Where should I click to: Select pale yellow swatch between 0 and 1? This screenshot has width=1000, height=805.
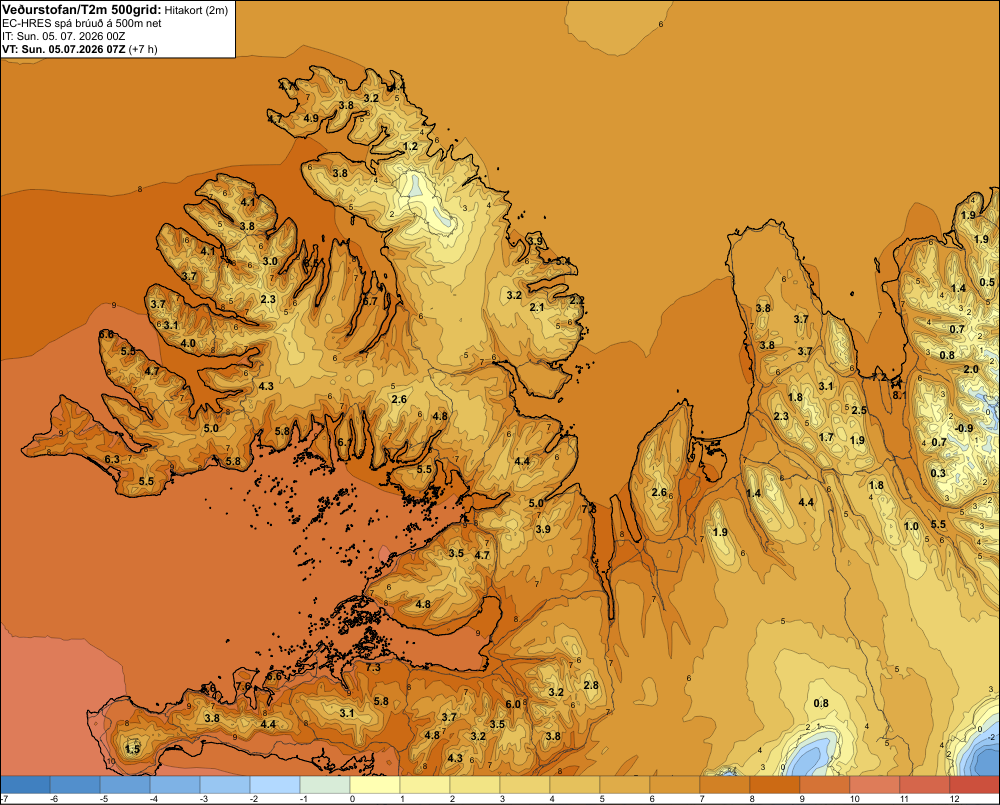[375, 784]
